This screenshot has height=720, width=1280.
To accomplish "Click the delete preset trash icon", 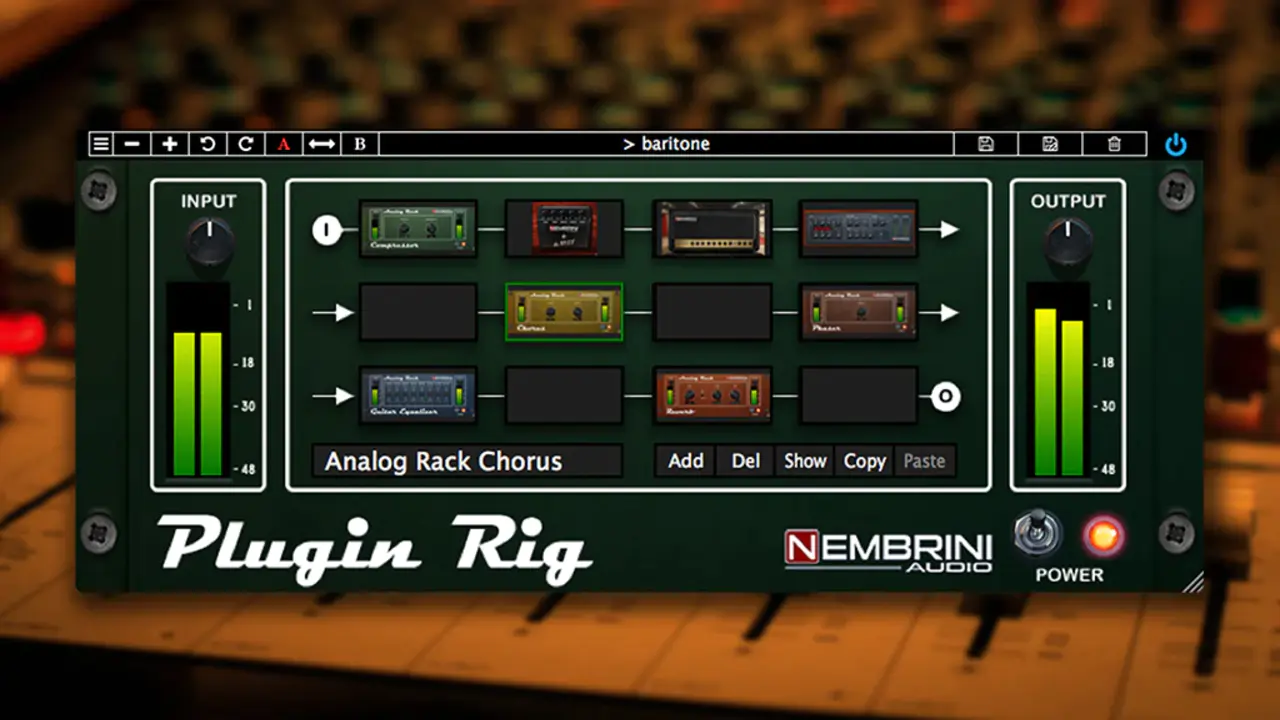I will click(x=1114, y=144).
